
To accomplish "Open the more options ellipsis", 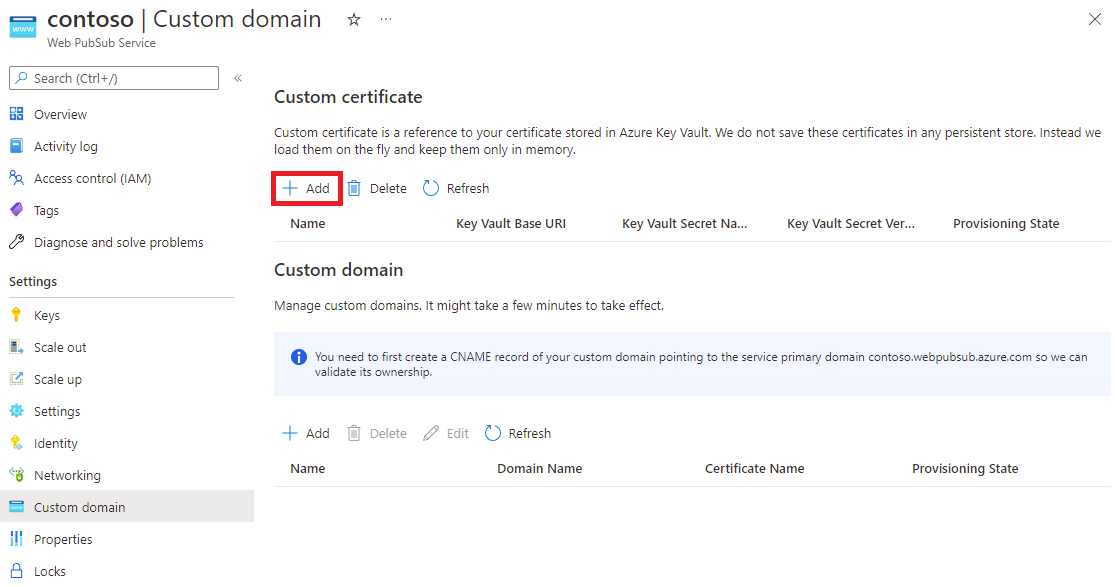I will tap(385, 19).
